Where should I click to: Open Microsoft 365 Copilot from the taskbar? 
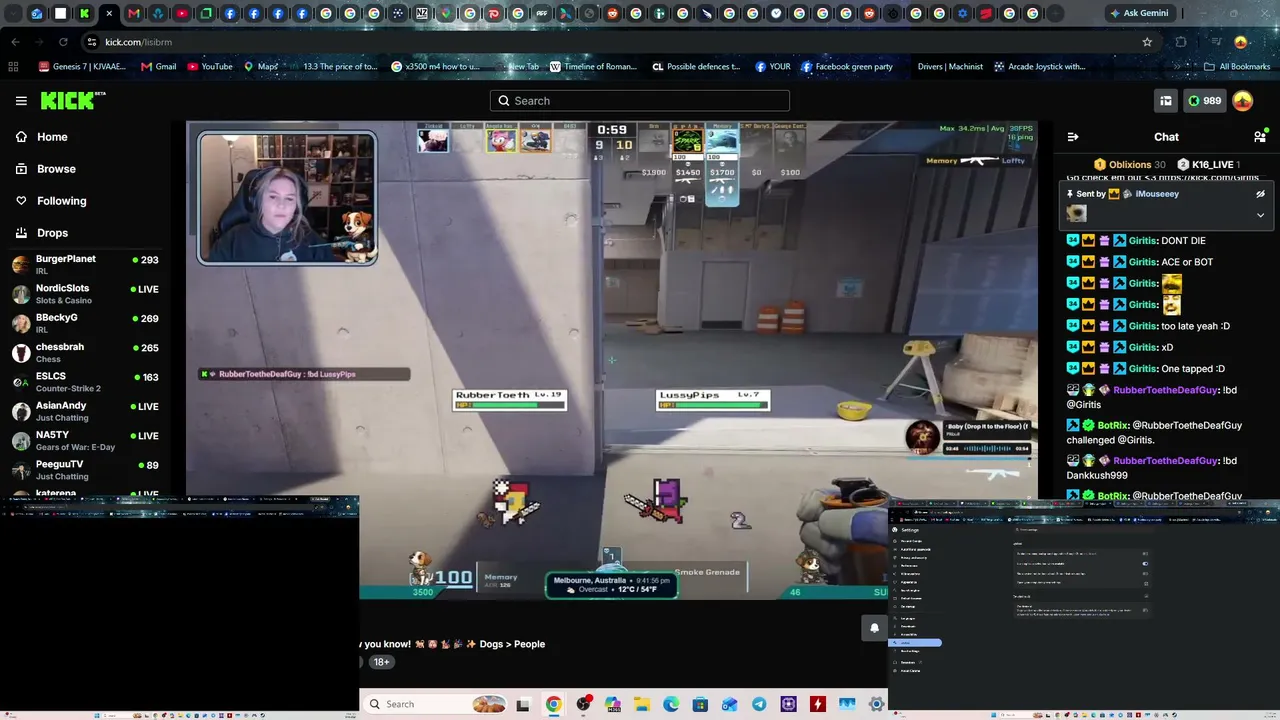pos(612,704)
